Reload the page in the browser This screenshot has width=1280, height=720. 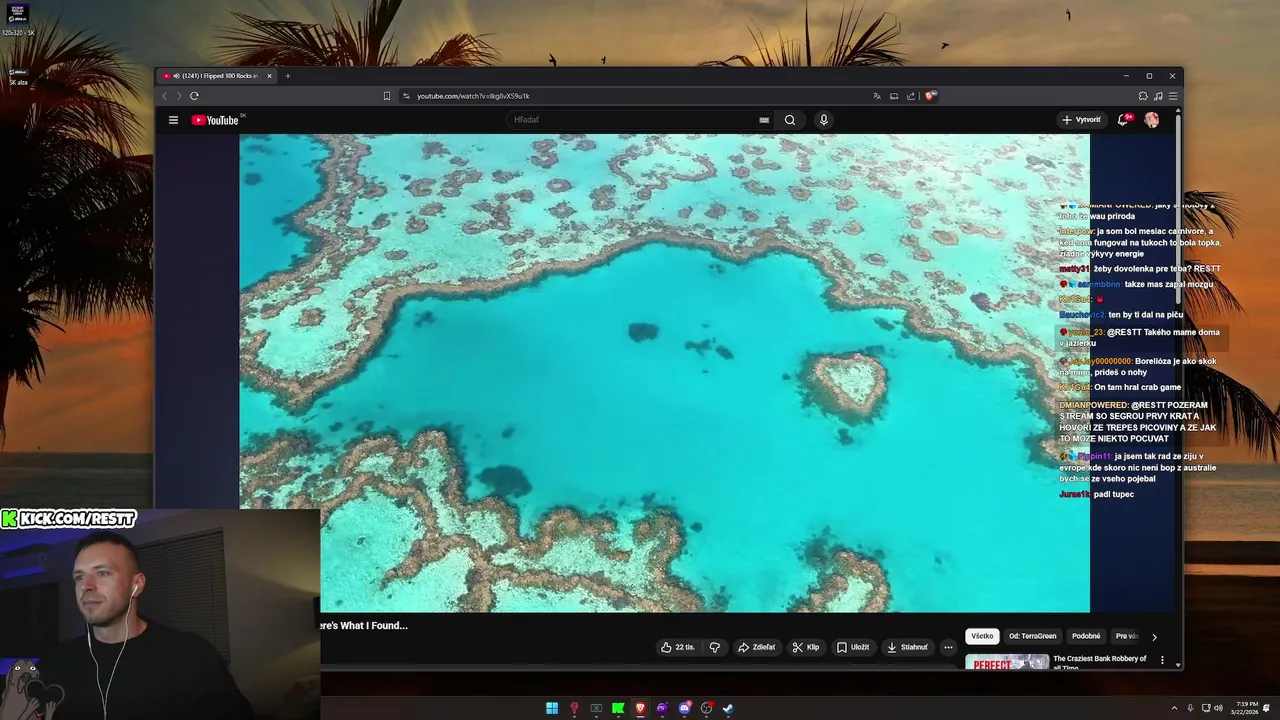(194, 96)
